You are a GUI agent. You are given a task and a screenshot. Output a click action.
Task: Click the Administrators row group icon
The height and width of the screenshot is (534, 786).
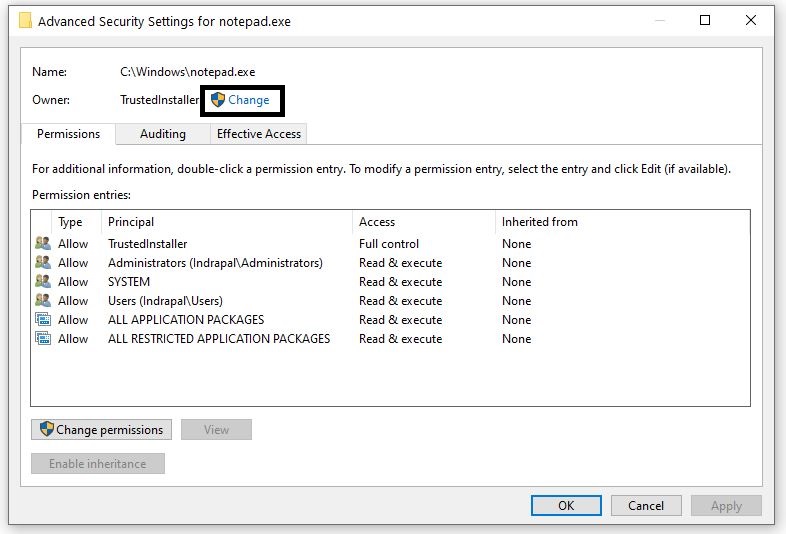43,263
